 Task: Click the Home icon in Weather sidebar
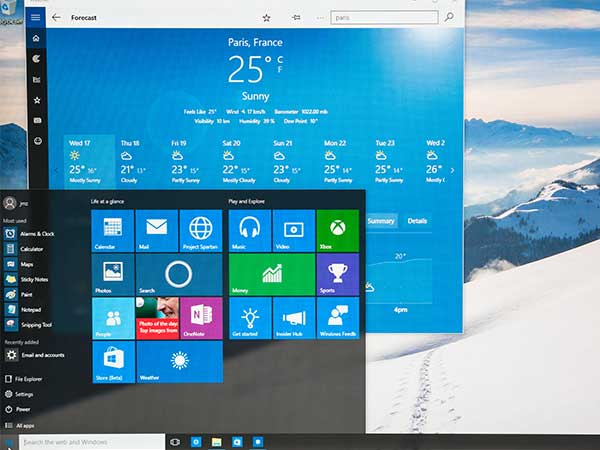[x=37, y=39]
